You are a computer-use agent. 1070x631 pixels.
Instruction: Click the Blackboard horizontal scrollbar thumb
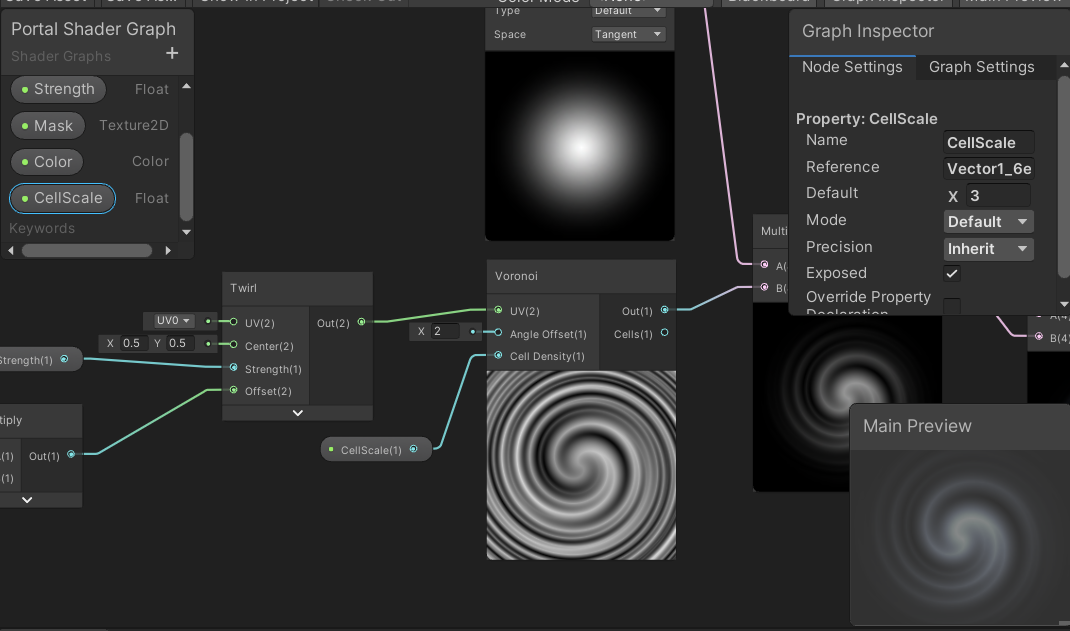[x=87, y=250]
